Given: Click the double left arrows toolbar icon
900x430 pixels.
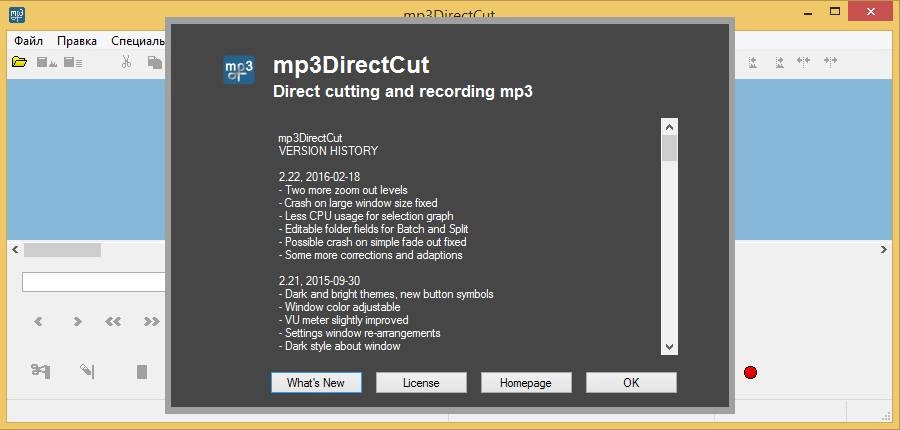Looking at the screenshot, I should coord(804,61).
